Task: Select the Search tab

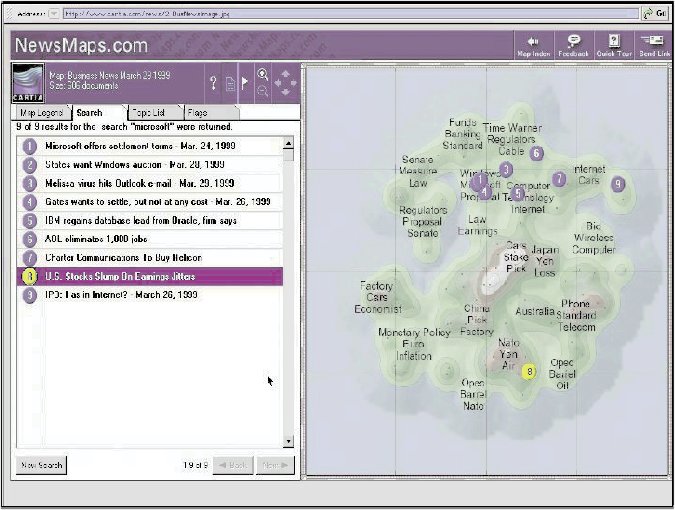Action: pyautogui.click(x=100, y=113)
